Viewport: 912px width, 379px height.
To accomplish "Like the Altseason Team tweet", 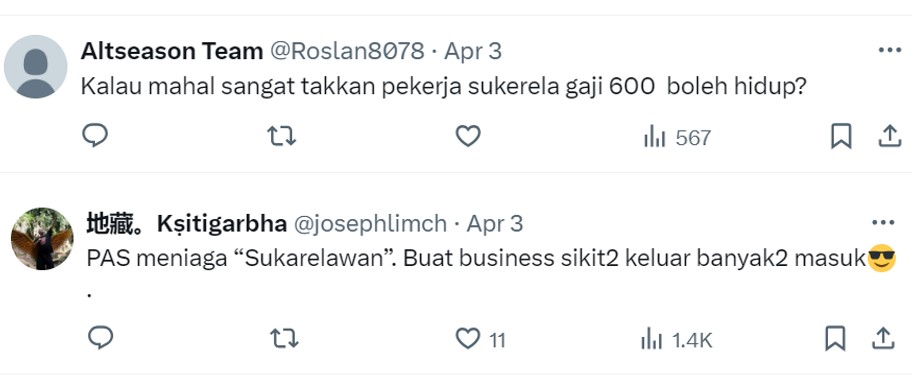I will coord(468,136).
